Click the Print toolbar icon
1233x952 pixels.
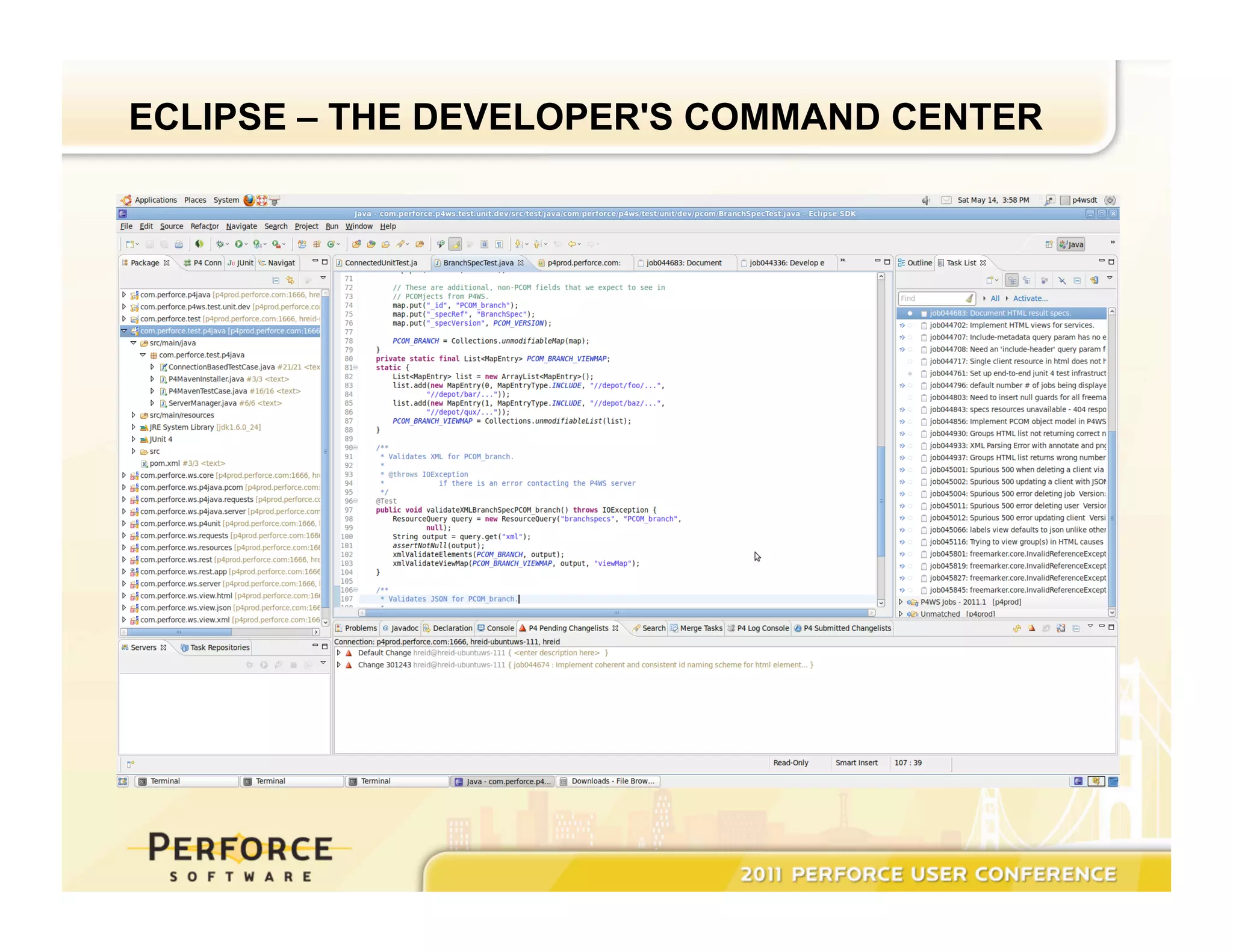(x=179, y=244)
